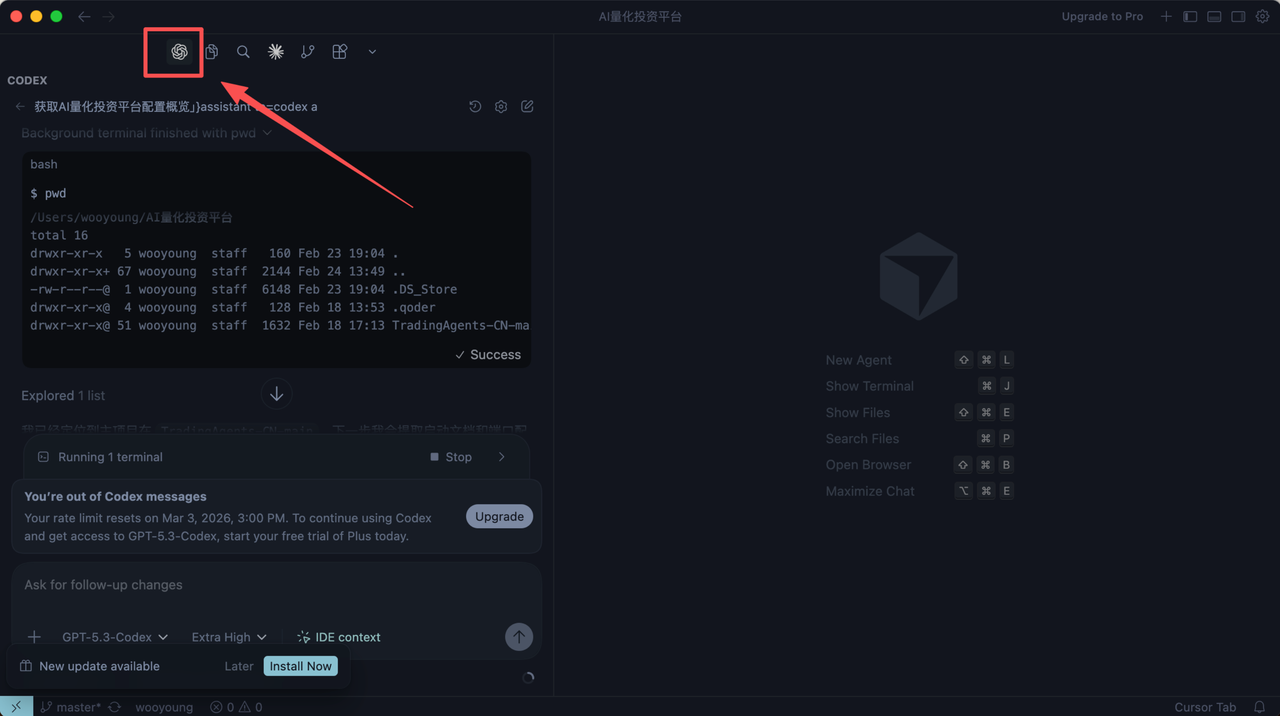Click the master* branch in status bar
1280x716 pixels.
[x=70, y=707]
